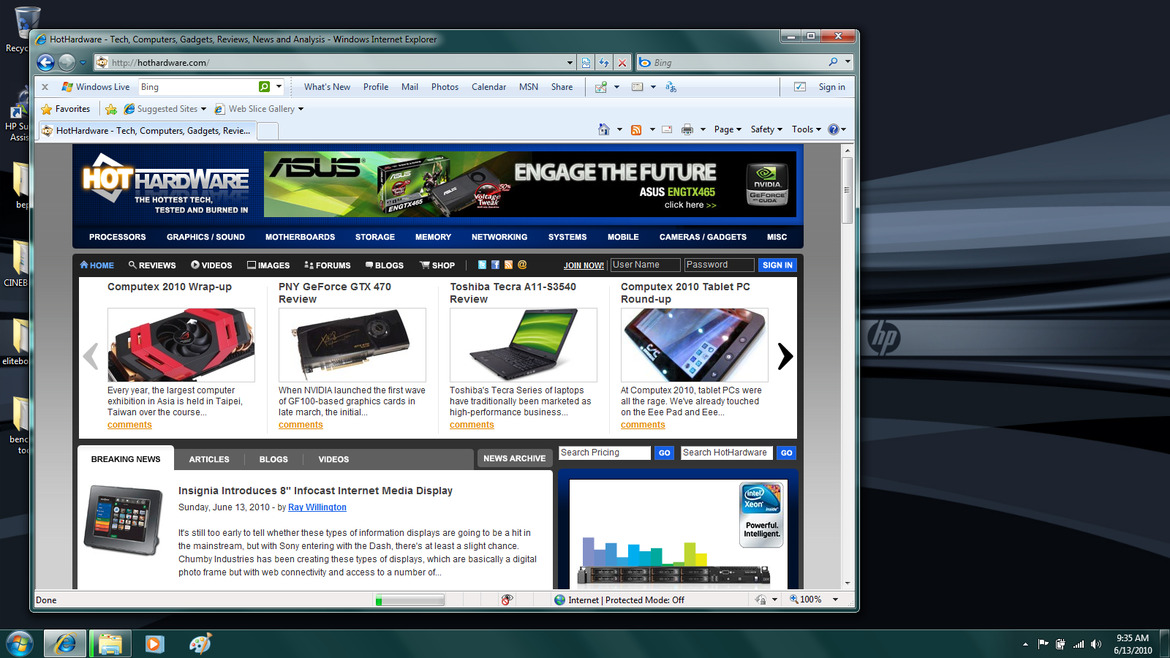Click the Help question mark icon

tap(833, 130)
